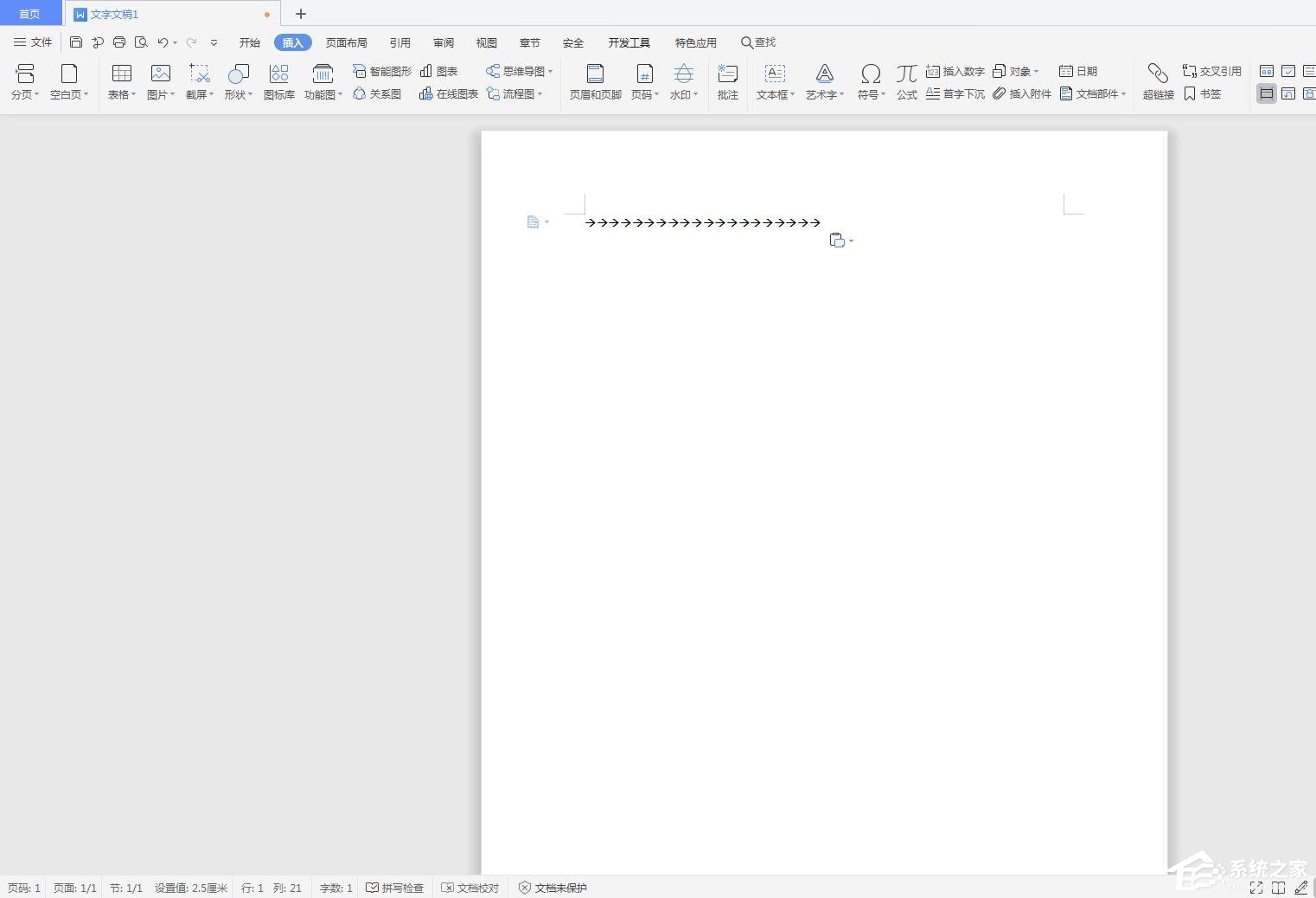Open Print Preview from quick access toolbar
Image resolution: width=1316 pixels, height=898 pixels.
click(x=141, y=42)
